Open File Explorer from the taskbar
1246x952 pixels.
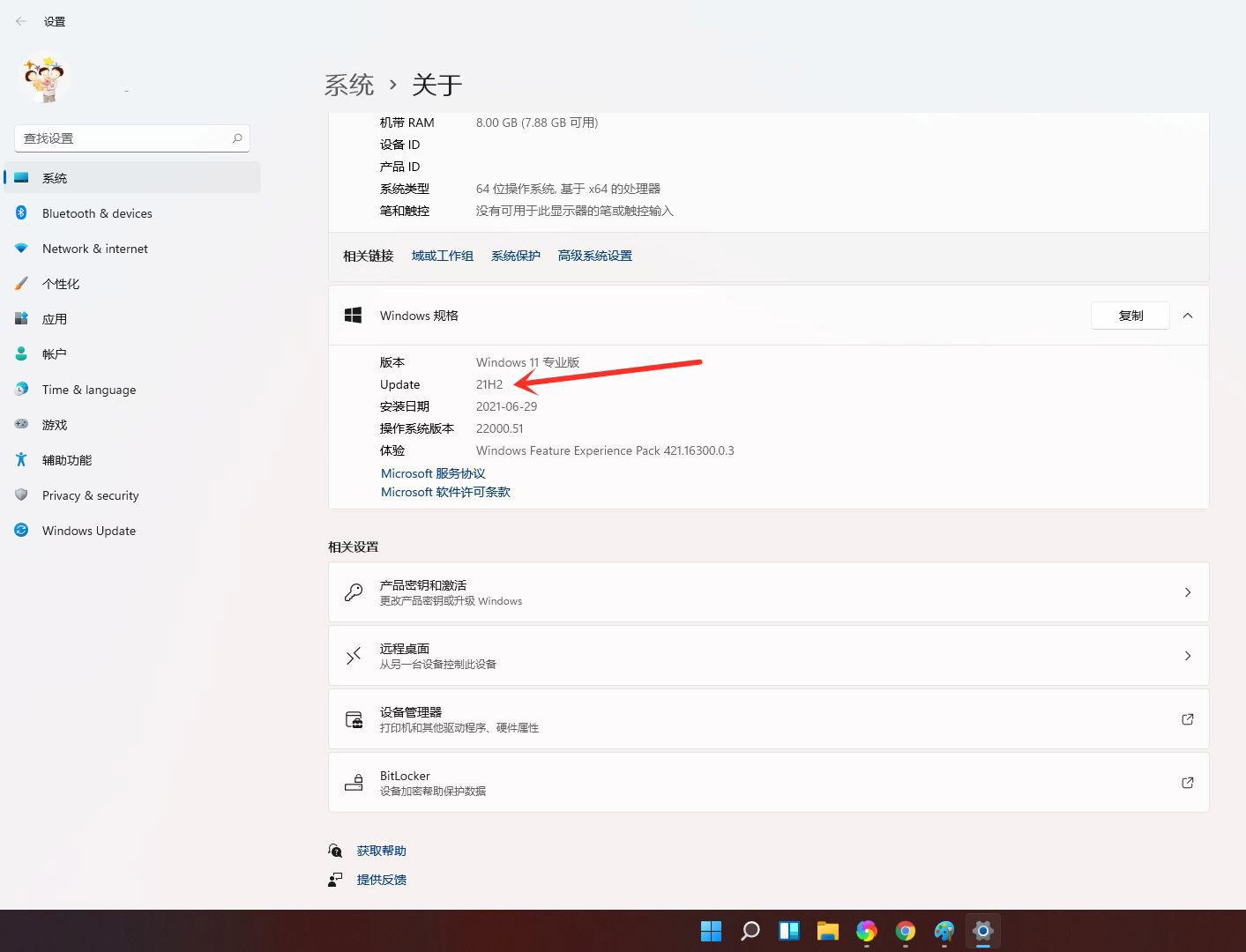coord(827,930)
